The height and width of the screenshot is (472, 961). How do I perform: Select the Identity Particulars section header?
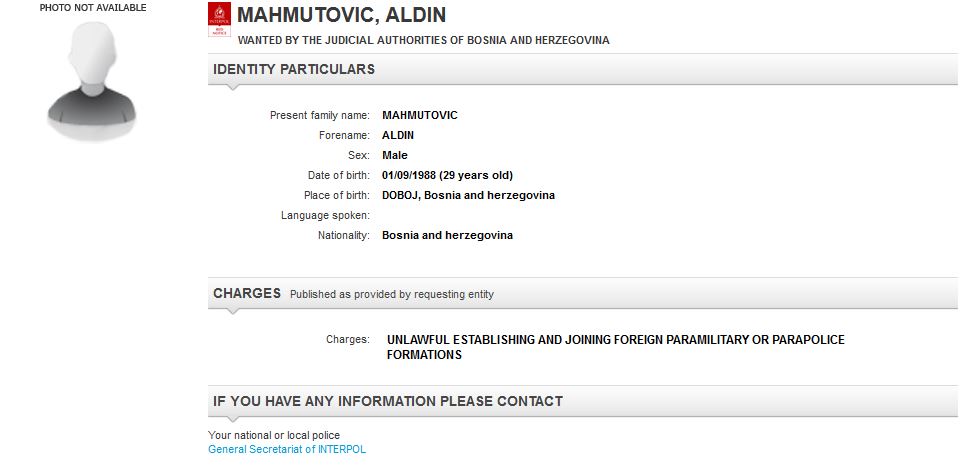tap(294, 70)
